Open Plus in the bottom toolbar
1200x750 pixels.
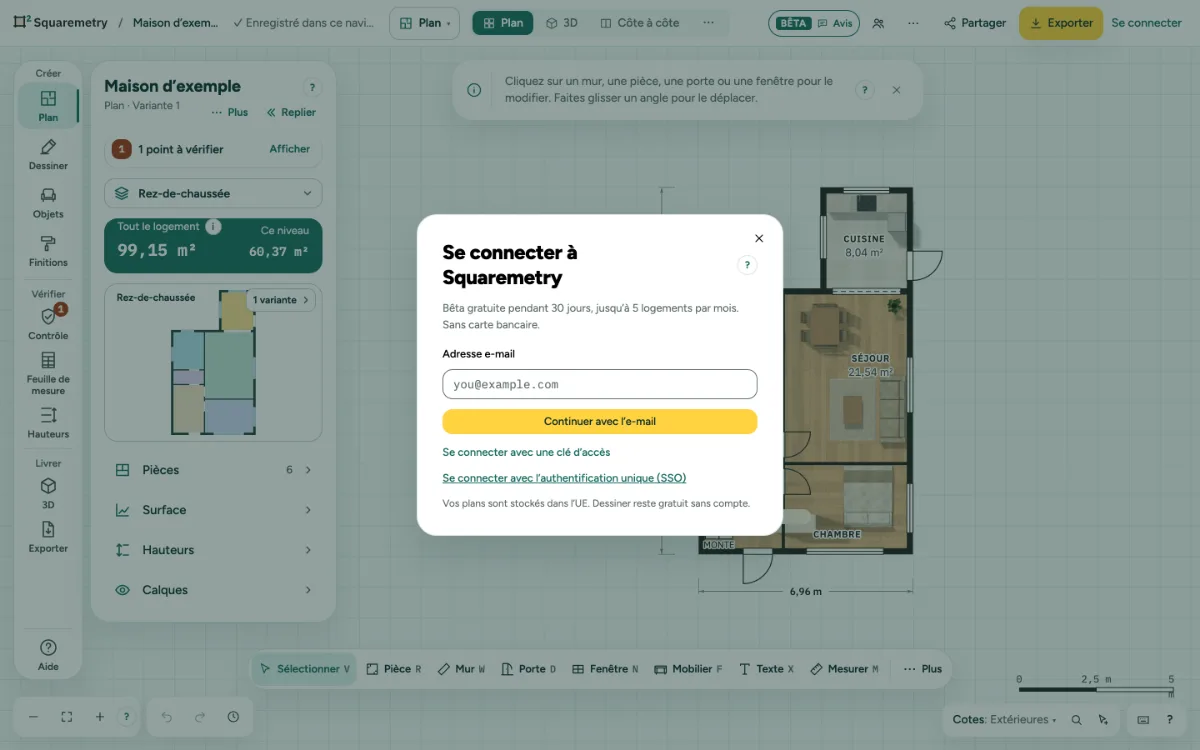point(922,669)
